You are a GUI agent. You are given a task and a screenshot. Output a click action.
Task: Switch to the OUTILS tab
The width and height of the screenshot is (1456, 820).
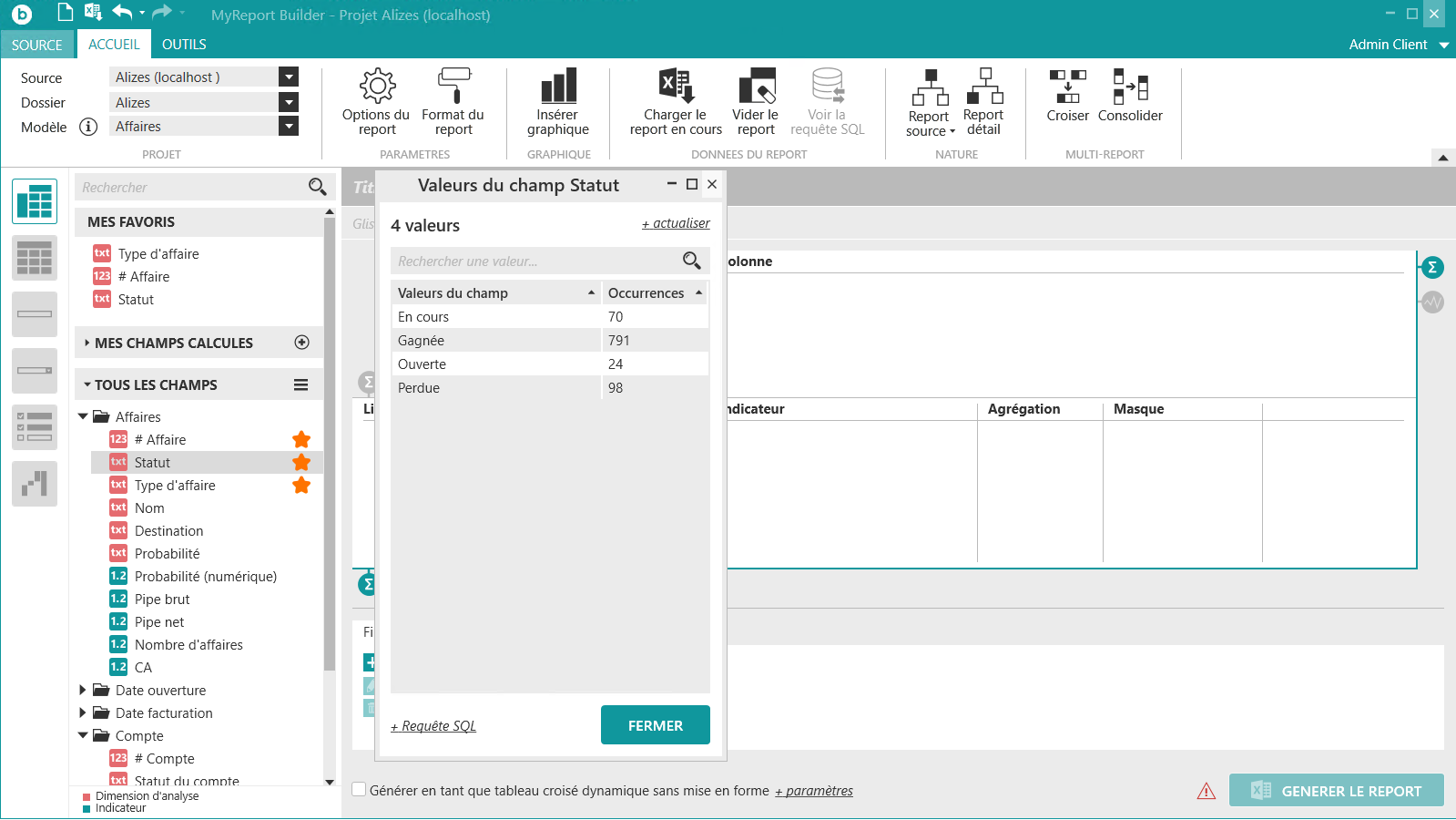tap(184, 45)
